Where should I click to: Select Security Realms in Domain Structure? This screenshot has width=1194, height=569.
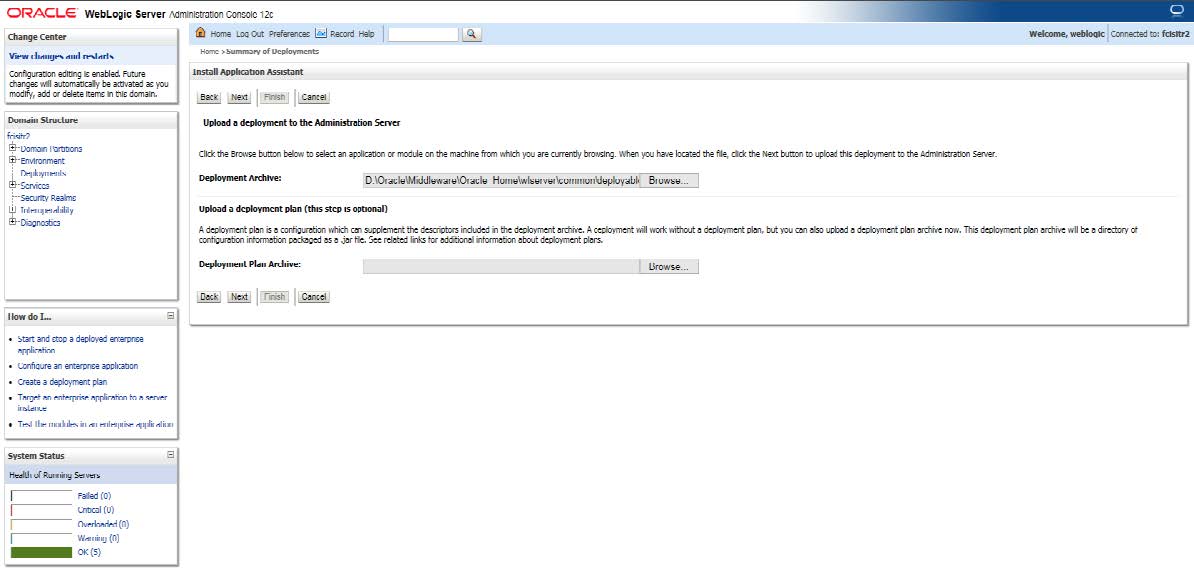click(x=48, y=198)
